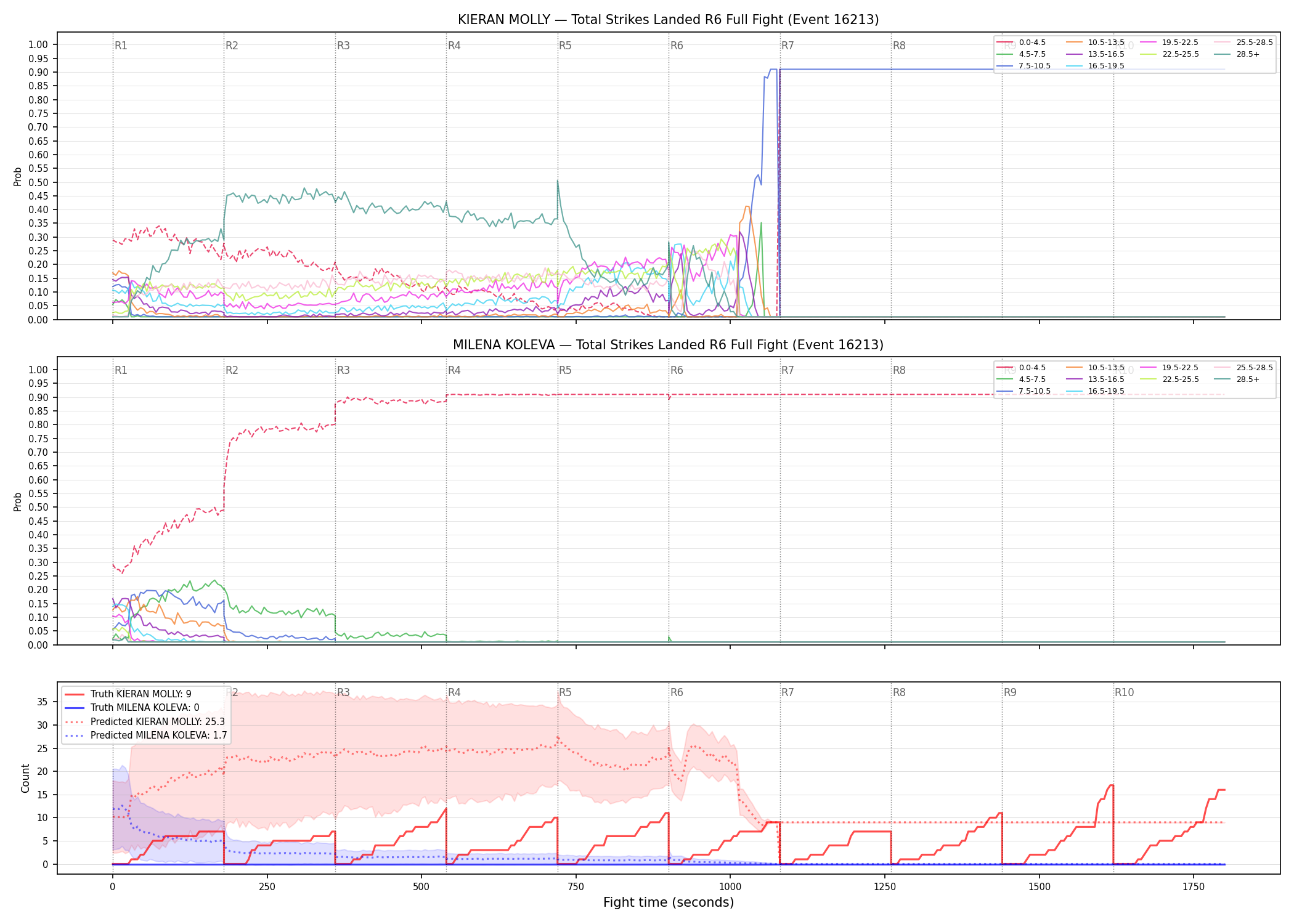Click the 1000 tick label on x-axis
Screen dimensions: 1294x924
click(x=730, y=887)
